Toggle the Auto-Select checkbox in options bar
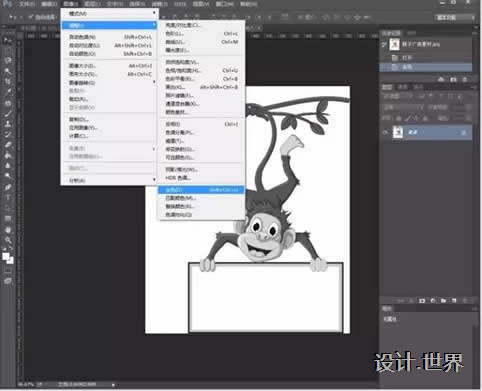482x391 pixels. coord(31,17)
